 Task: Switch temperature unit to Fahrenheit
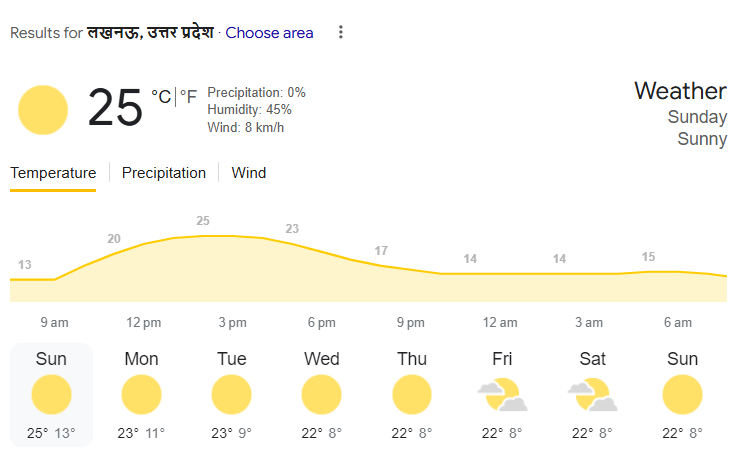(188, 97)
